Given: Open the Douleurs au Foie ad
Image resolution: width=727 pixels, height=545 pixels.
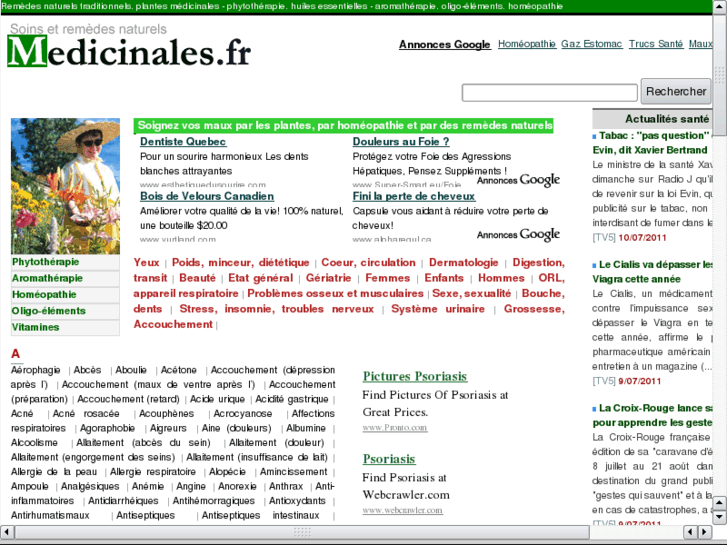Looking at the screenshot, I should 401,141.
